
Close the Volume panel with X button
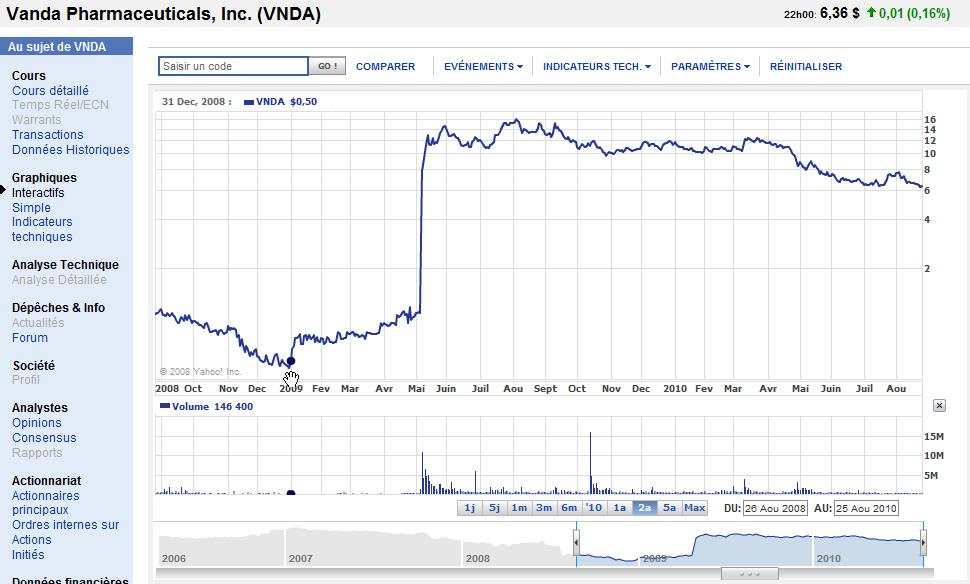(x=938, y=406)
